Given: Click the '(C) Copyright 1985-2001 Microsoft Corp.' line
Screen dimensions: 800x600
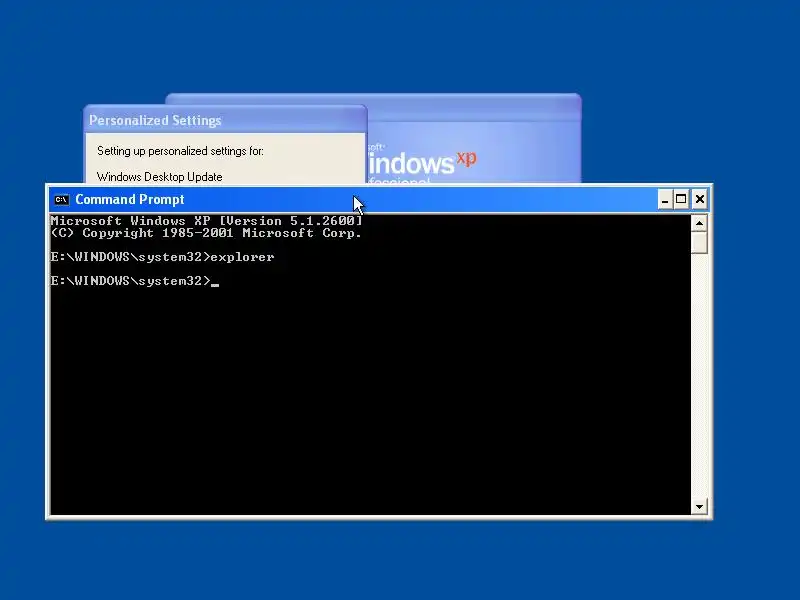Looking at the screenshot, I should tap(207, 233).
